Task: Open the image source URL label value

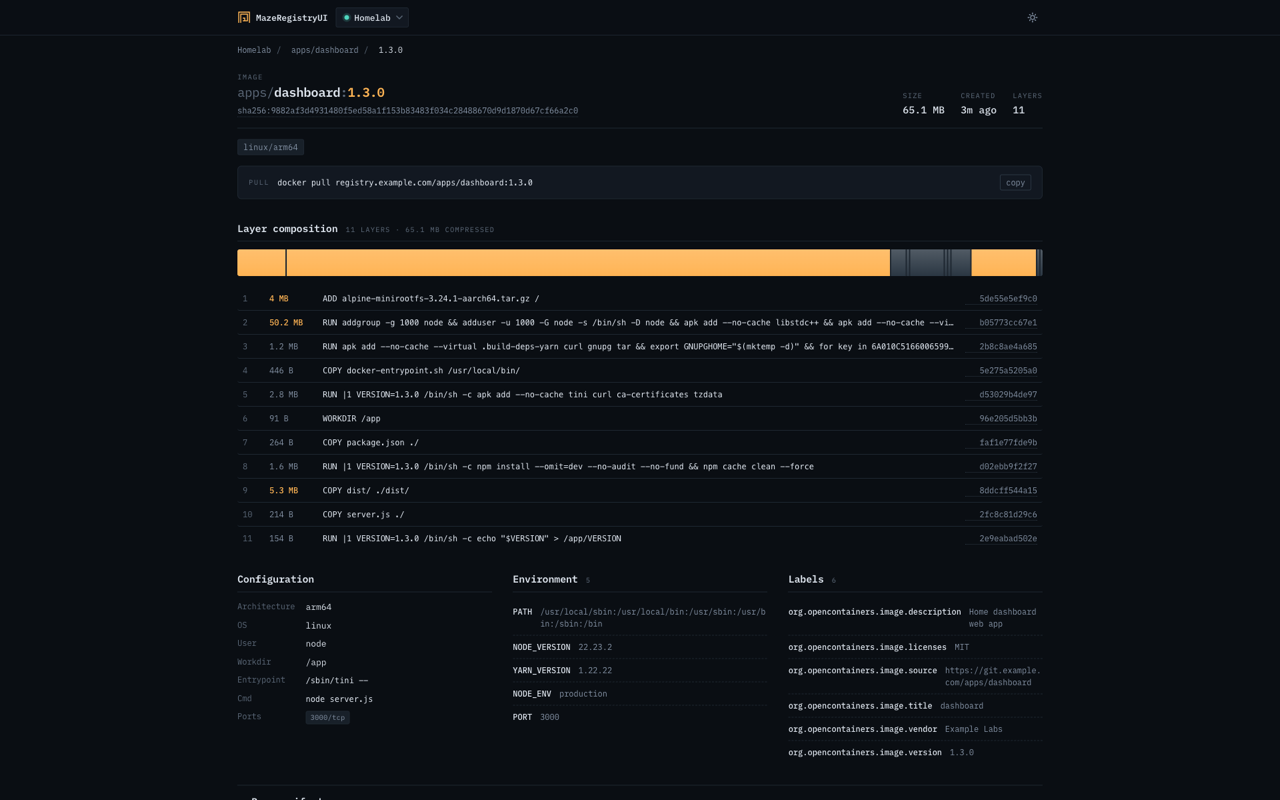Action: point(993,677)
